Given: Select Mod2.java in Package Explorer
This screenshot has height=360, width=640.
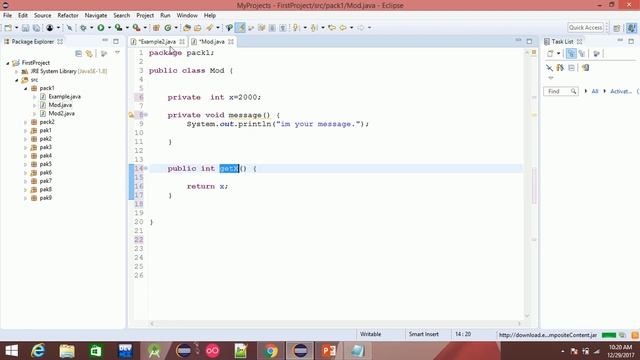Looking at the screenshot, I should coord(61,113).
